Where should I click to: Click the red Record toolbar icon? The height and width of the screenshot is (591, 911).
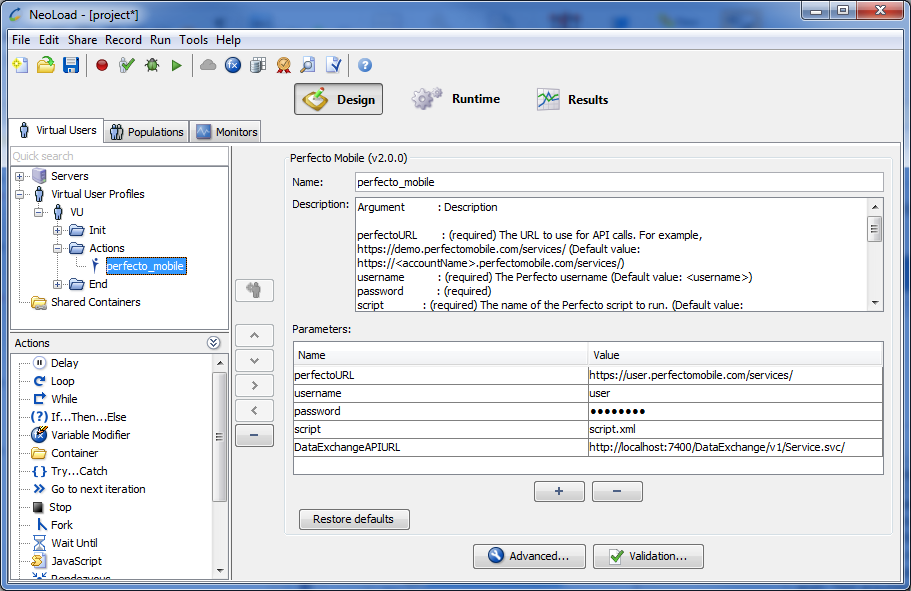click(x=102, y=65)
